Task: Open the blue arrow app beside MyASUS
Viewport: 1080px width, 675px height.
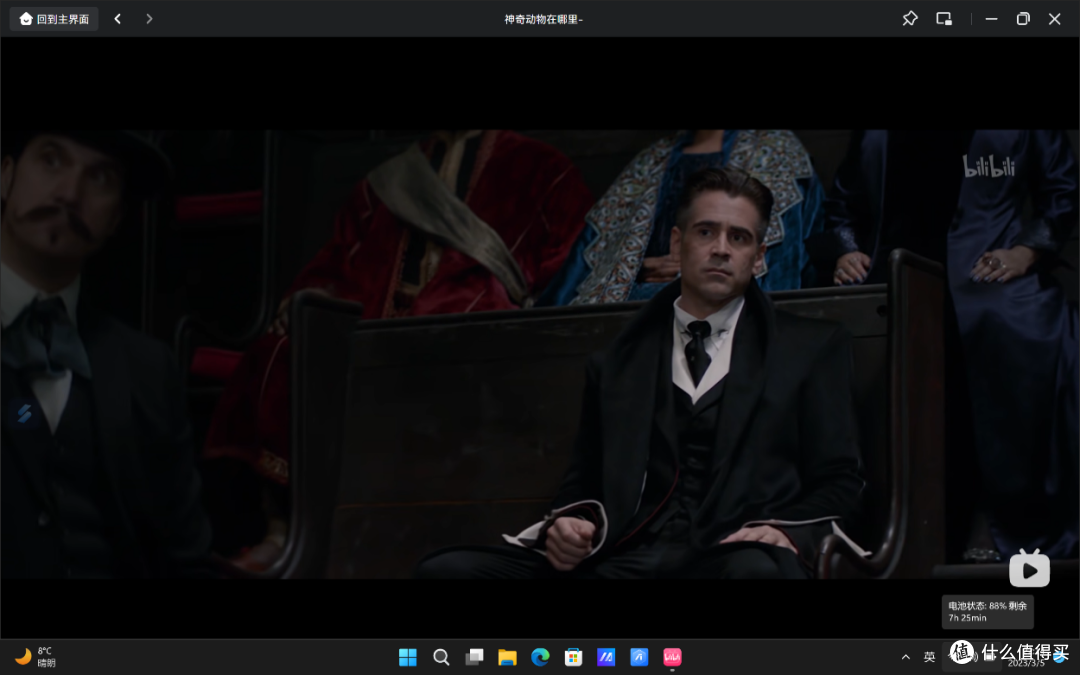Action: (x=639, y=657)
